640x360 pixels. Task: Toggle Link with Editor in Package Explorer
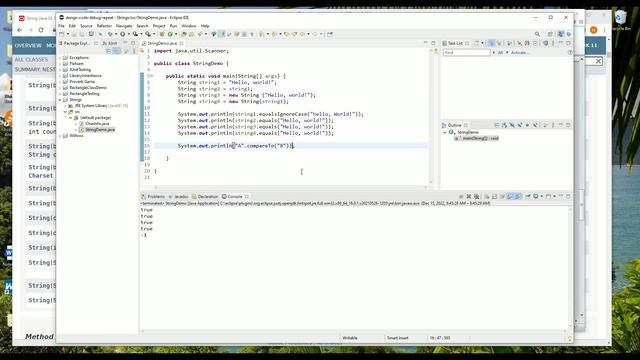pyautogui.click(x=117, y=51)
